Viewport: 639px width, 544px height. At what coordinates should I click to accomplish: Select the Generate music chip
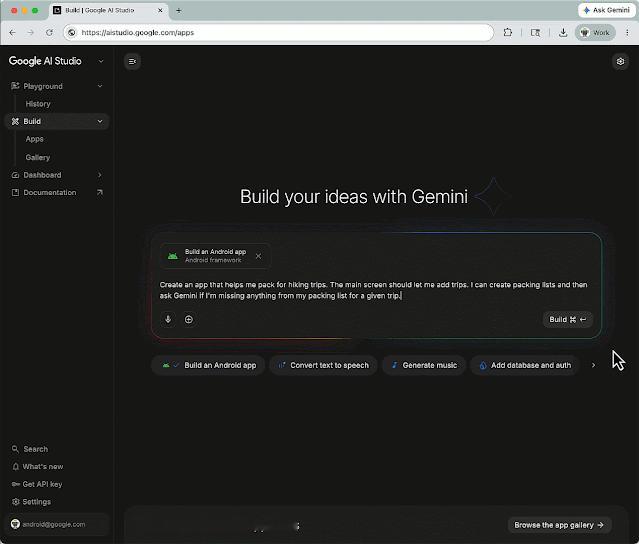pos(424,365)
